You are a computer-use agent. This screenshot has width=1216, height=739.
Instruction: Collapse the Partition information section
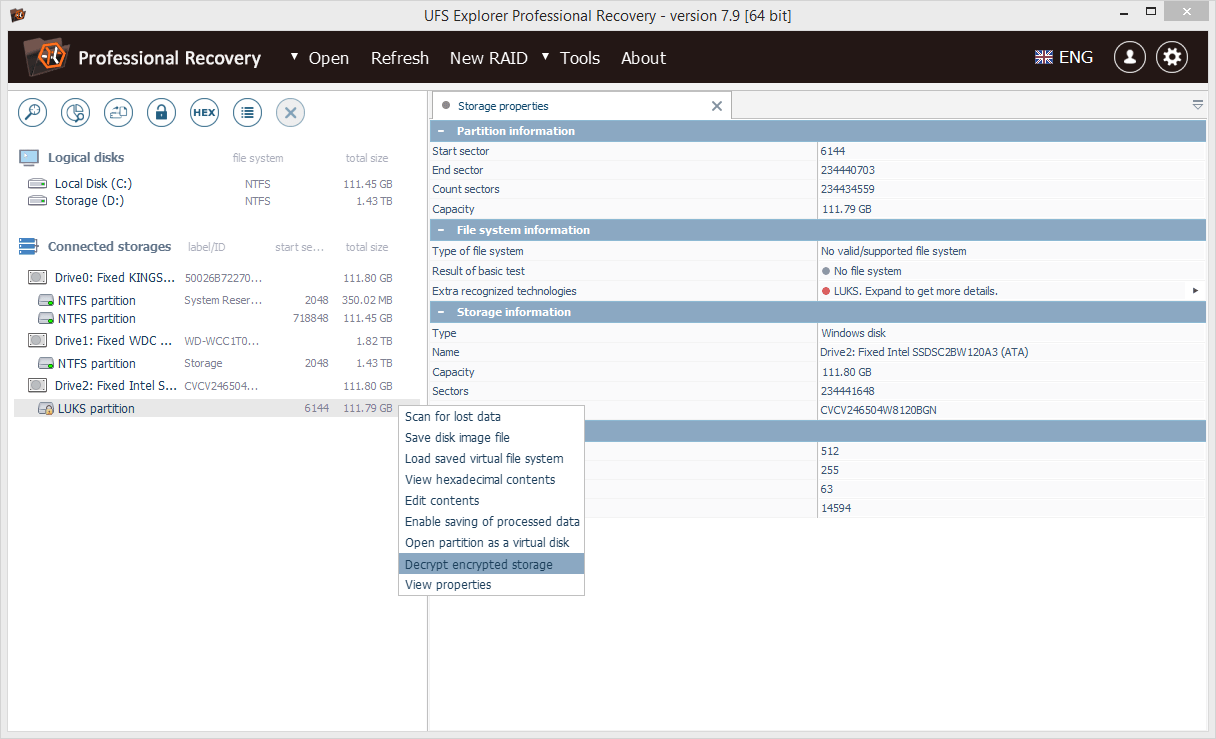point(441,131)
